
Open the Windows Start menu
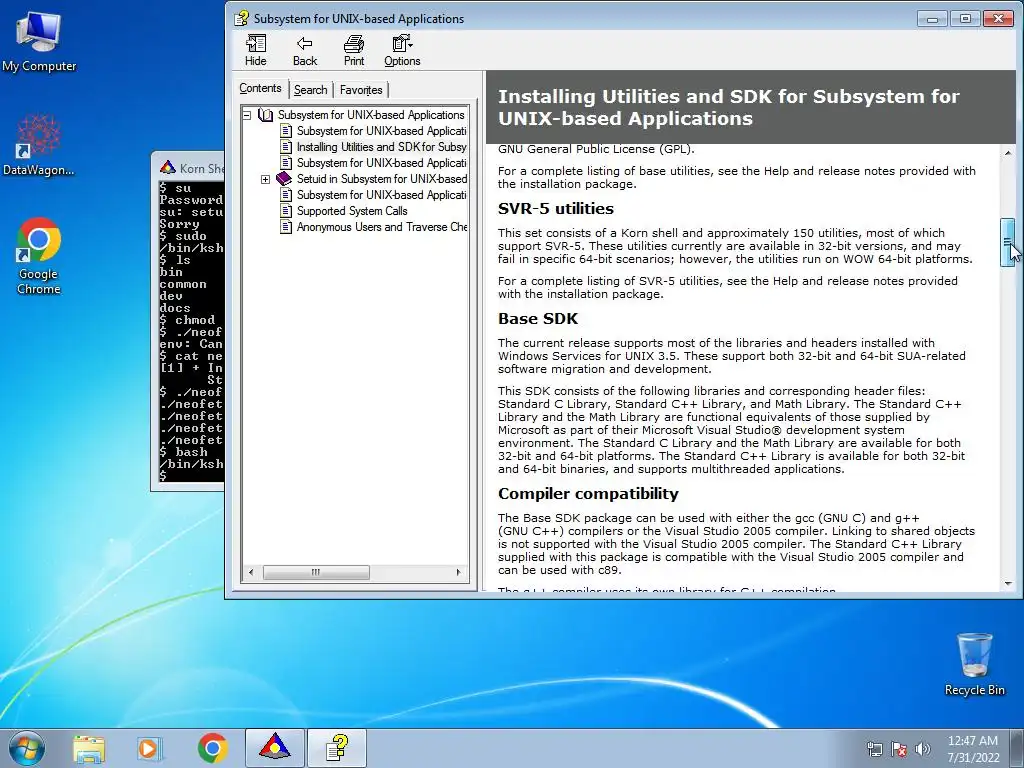pos(27,748)
